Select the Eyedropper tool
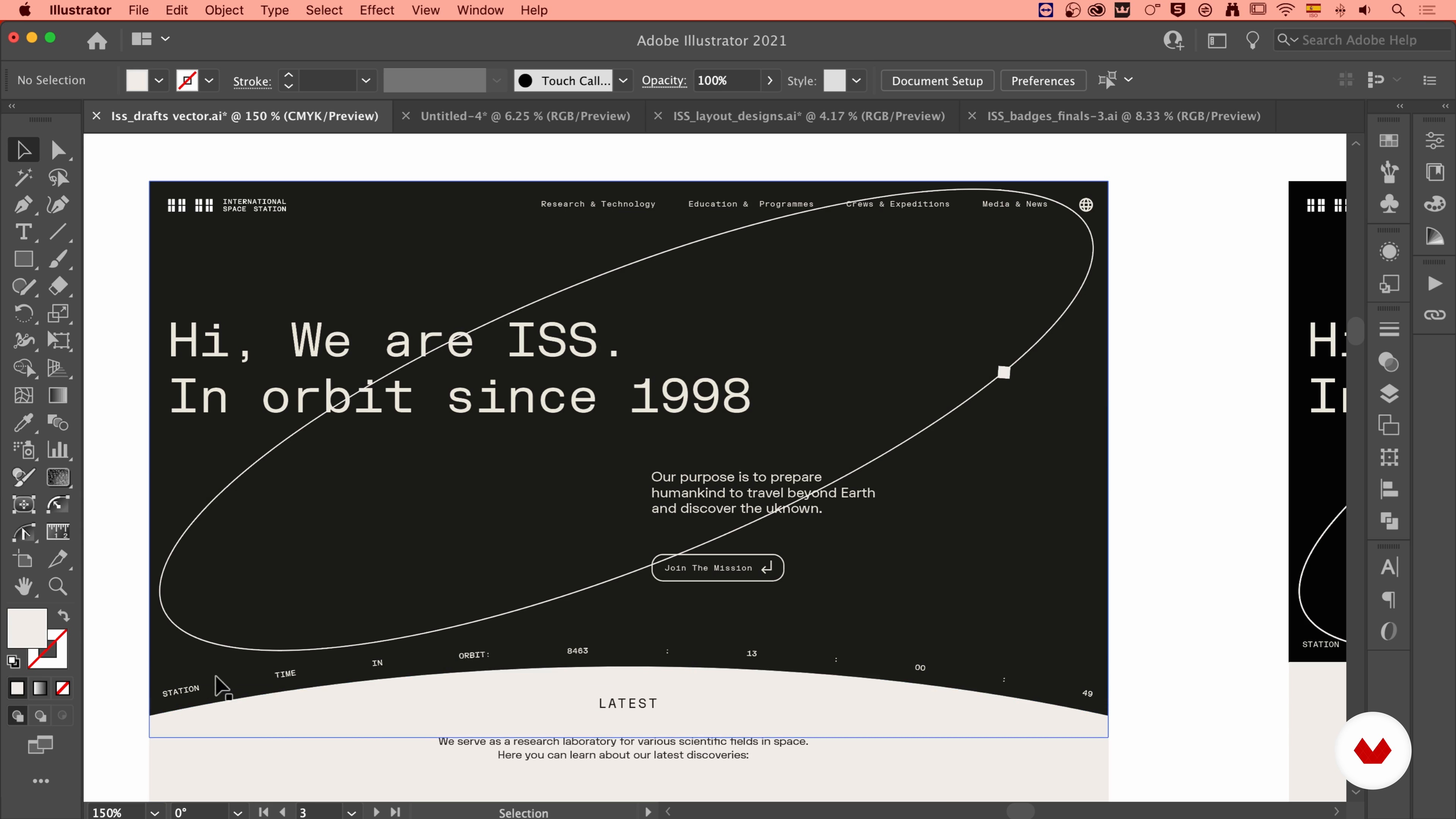1456x819 pixels. 23,422
